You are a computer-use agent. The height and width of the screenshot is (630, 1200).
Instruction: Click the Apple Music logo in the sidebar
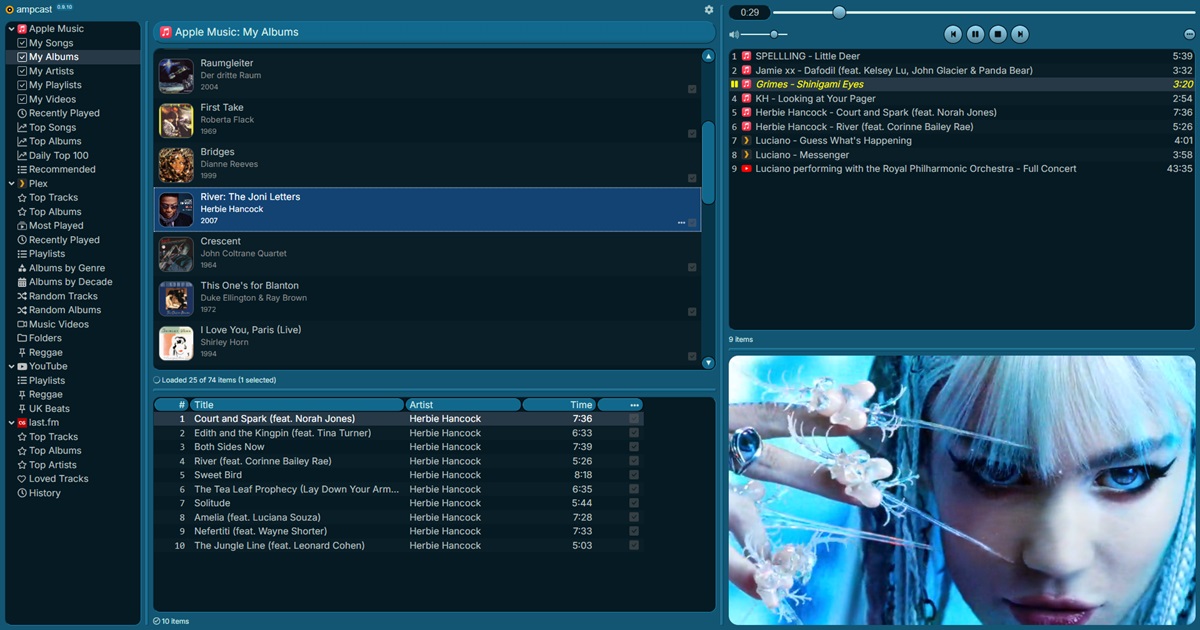coord(22,29)
